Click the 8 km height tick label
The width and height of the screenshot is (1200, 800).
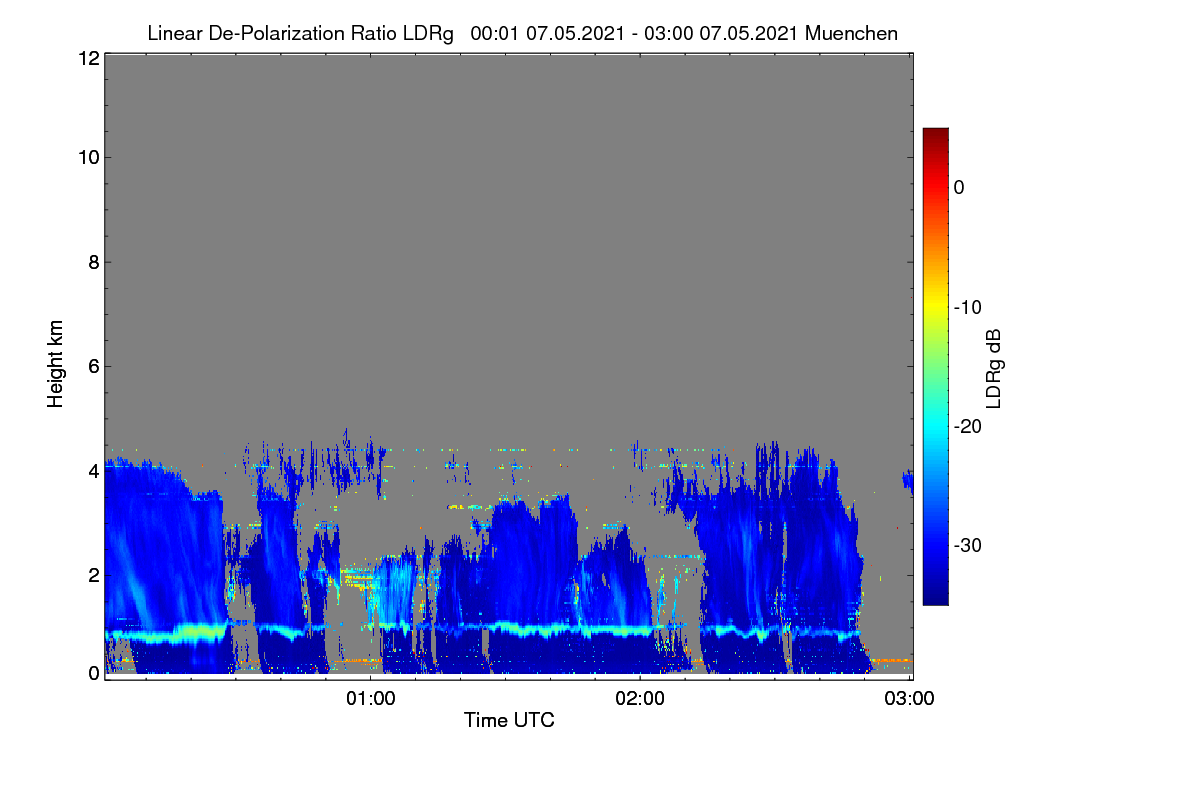(93, 262)
